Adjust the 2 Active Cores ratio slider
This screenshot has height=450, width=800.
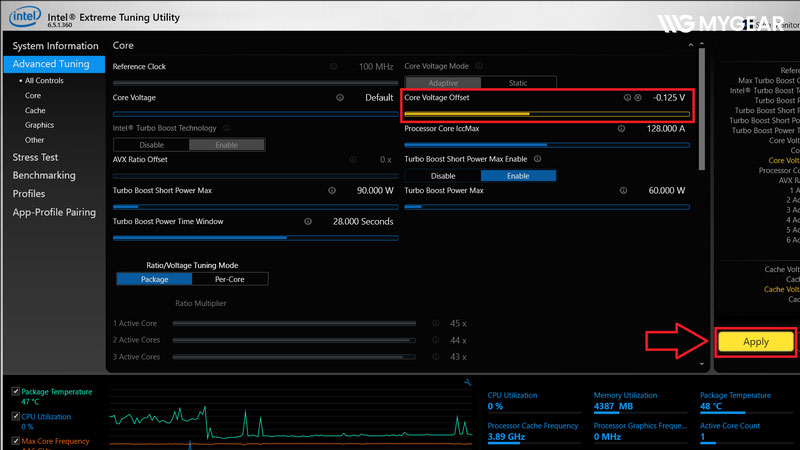pos(294,340)
